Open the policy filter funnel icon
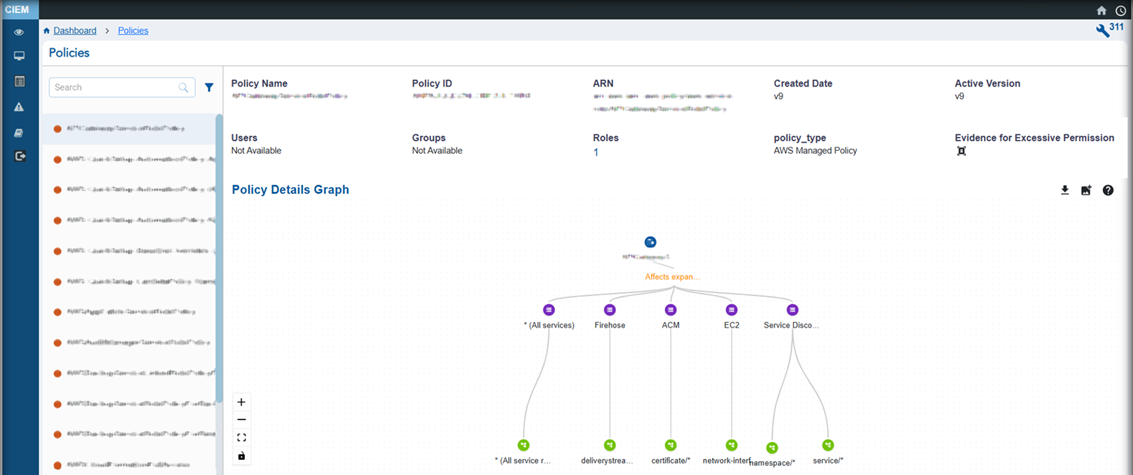 click(209, 88)
